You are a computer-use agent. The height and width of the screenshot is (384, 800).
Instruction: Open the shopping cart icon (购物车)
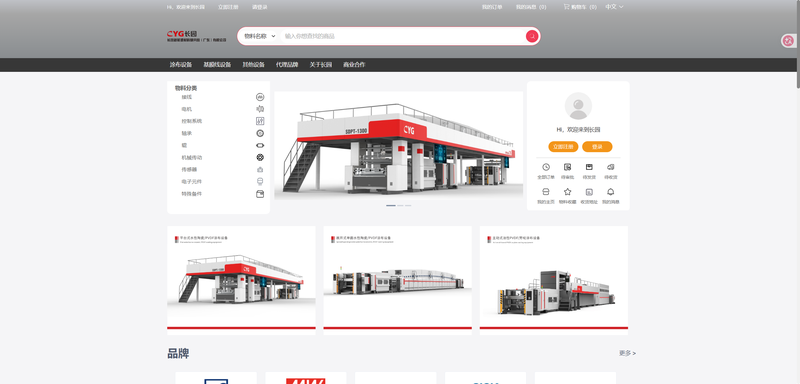pos(566,7)
